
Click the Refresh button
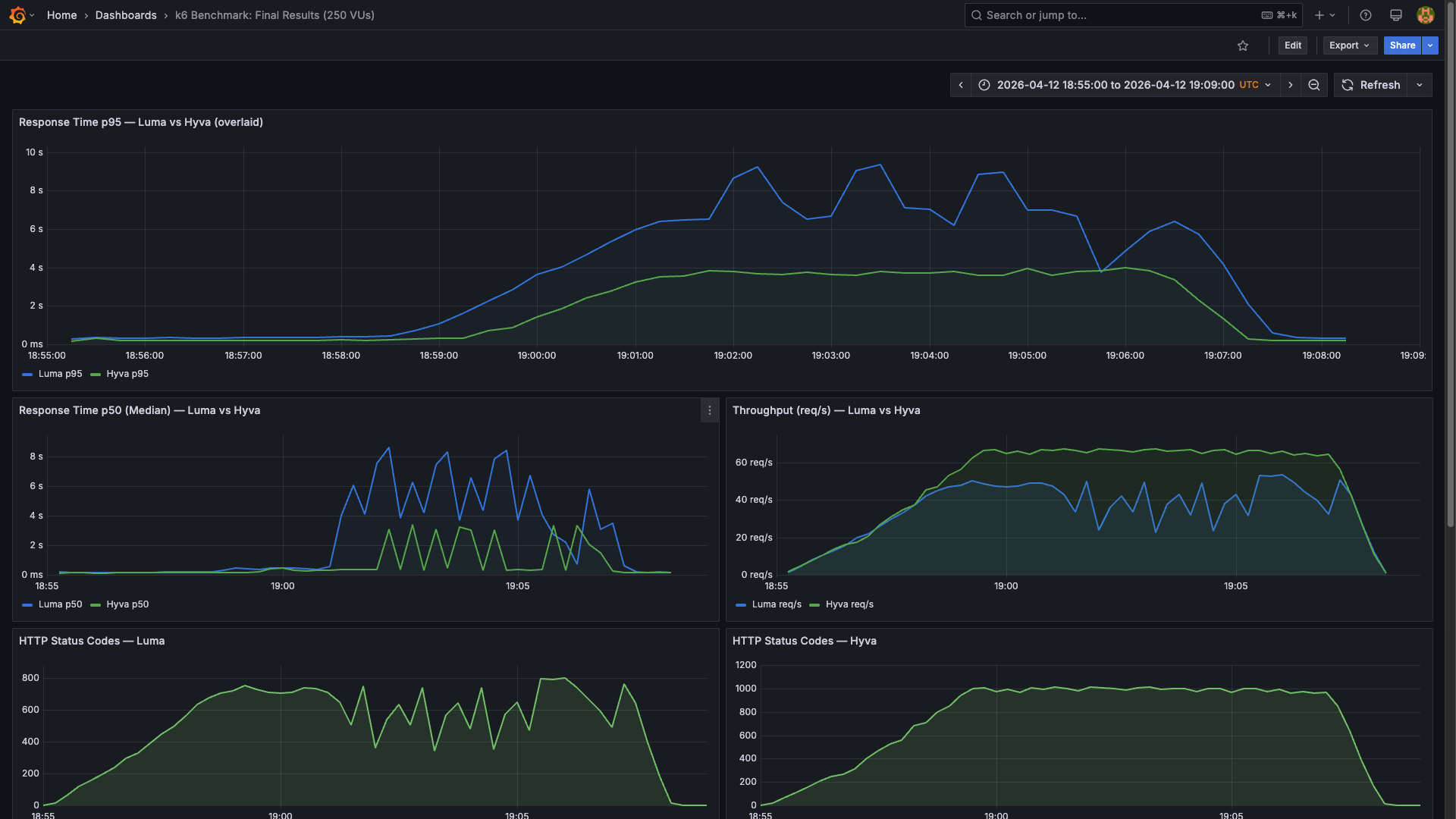(x=1371, y=85)
